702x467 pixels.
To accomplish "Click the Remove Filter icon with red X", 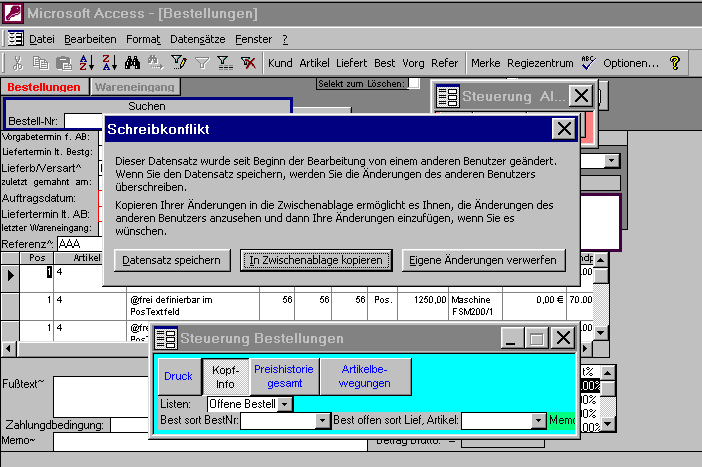I will (249, 63).
